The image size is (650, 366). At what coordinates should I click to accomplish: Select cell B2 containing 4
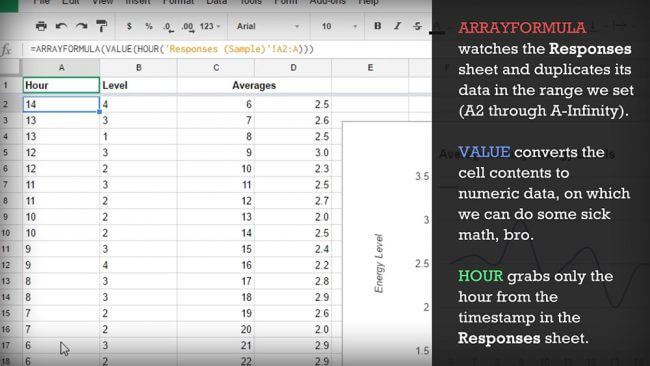coord(138,104)
